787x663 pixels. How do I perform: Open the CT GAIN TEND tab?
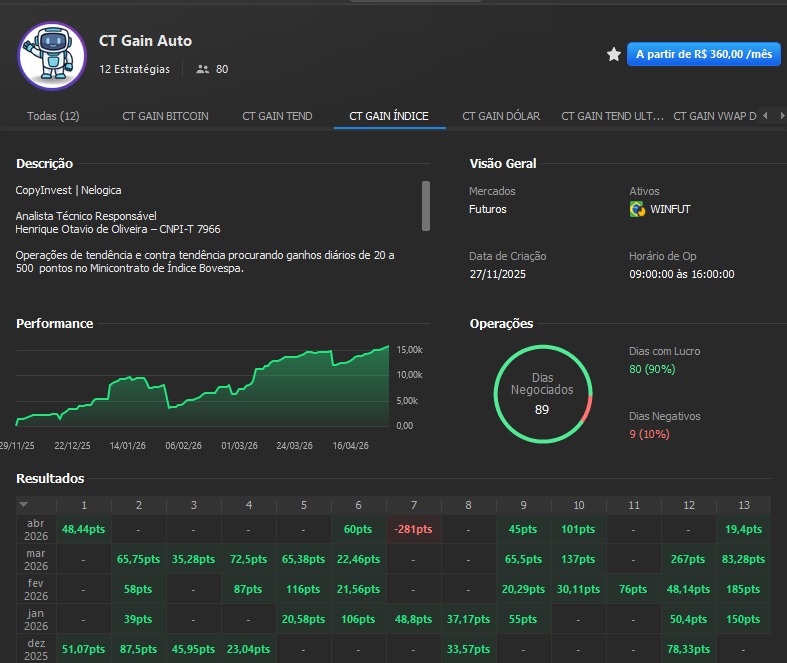click(277, 116)
